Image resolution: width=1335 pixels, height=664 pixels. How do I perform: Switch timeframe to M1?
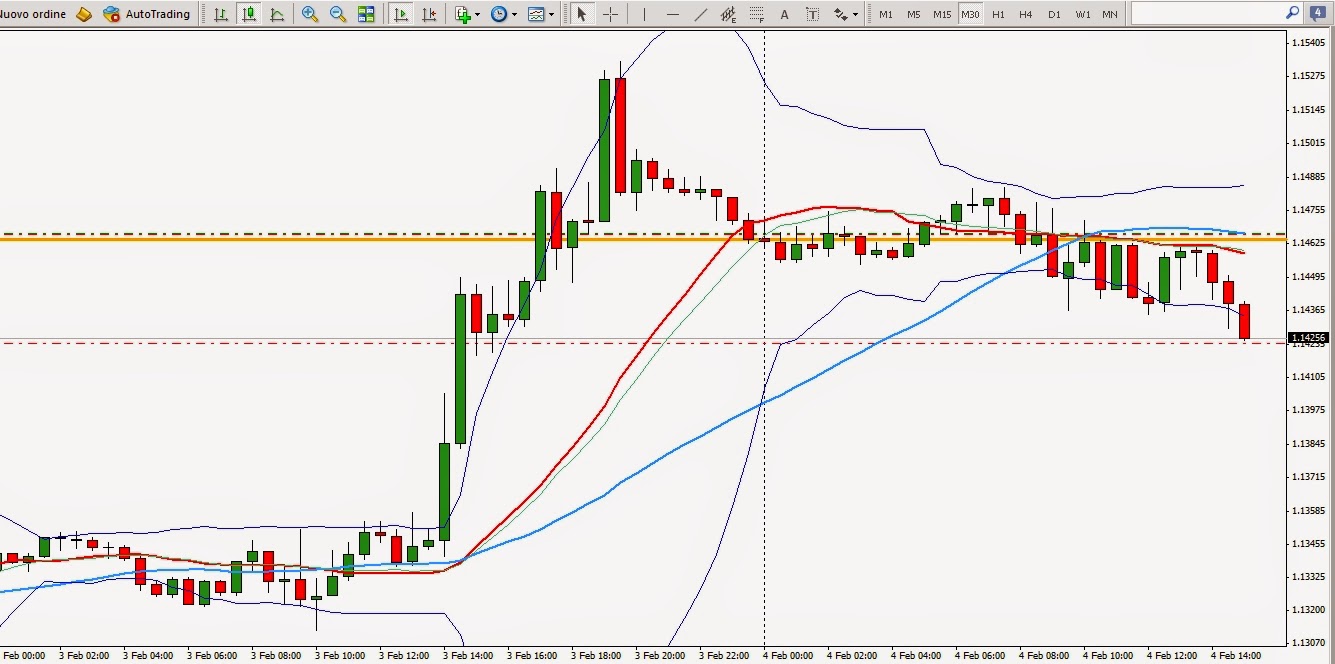coord(886,14)
